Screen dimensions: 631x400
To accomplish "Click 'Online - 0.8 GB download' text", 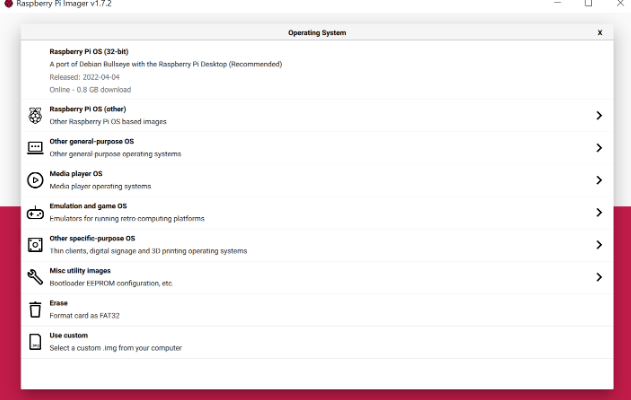I will (90, 90).
